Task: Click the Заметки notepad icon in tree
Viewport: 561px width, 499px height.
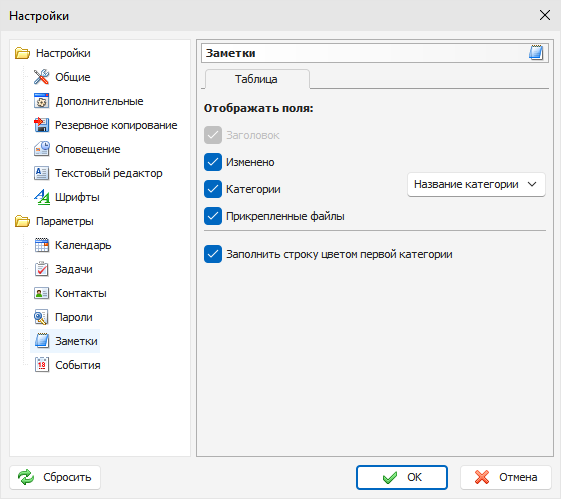Action: (x=42, y=341)
